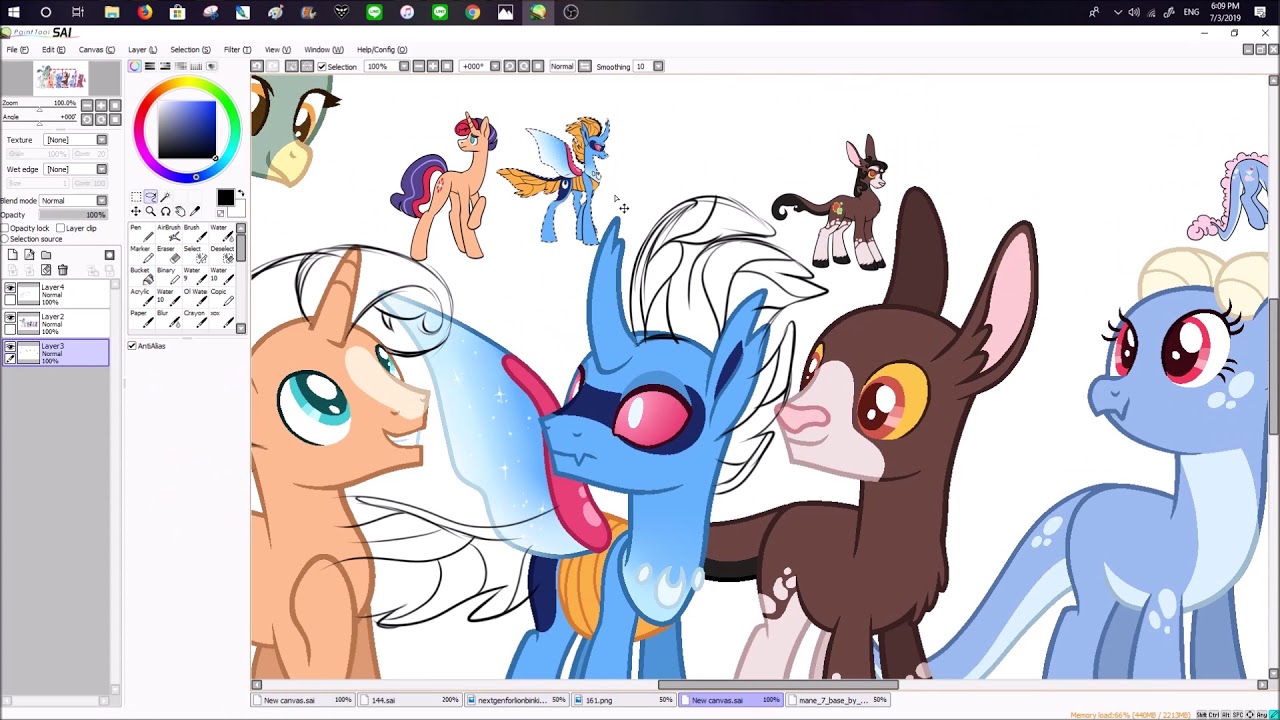Pick the Bucket fill tool
Image resolution: width=1280 pixels, height=720 pixels.
point(142,276)
